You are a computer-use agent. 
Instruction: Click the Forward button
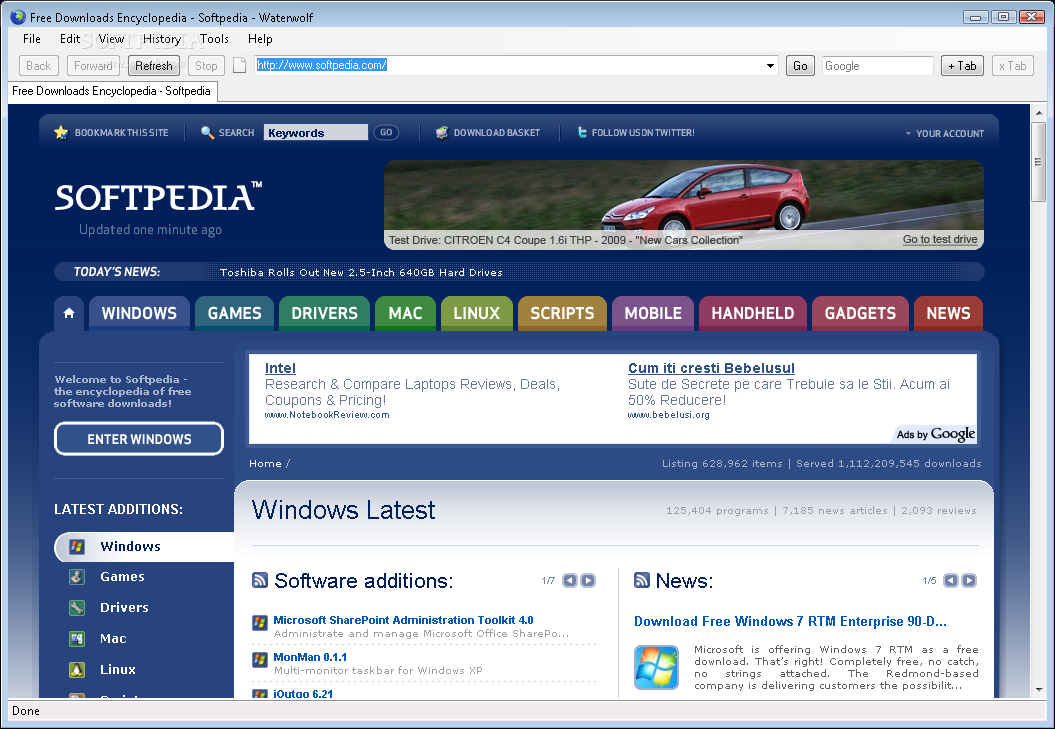(93, 65)
